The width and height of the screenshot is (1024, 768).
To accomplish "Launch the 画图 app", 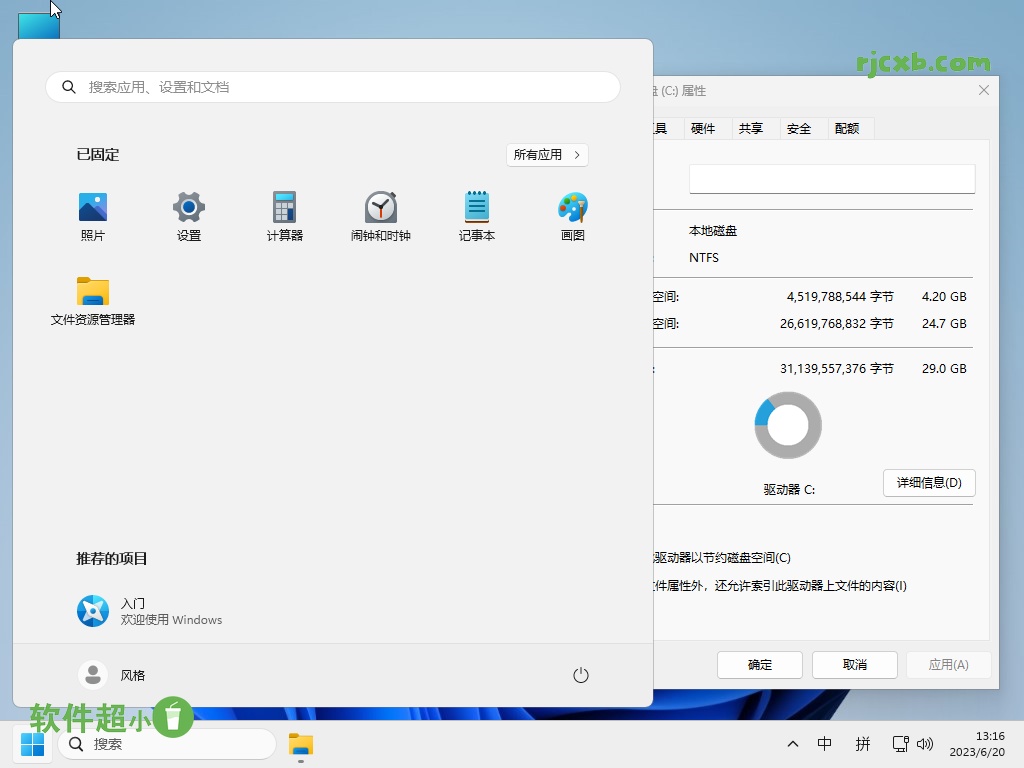I will pyautogui.click(x=572, y=215).
